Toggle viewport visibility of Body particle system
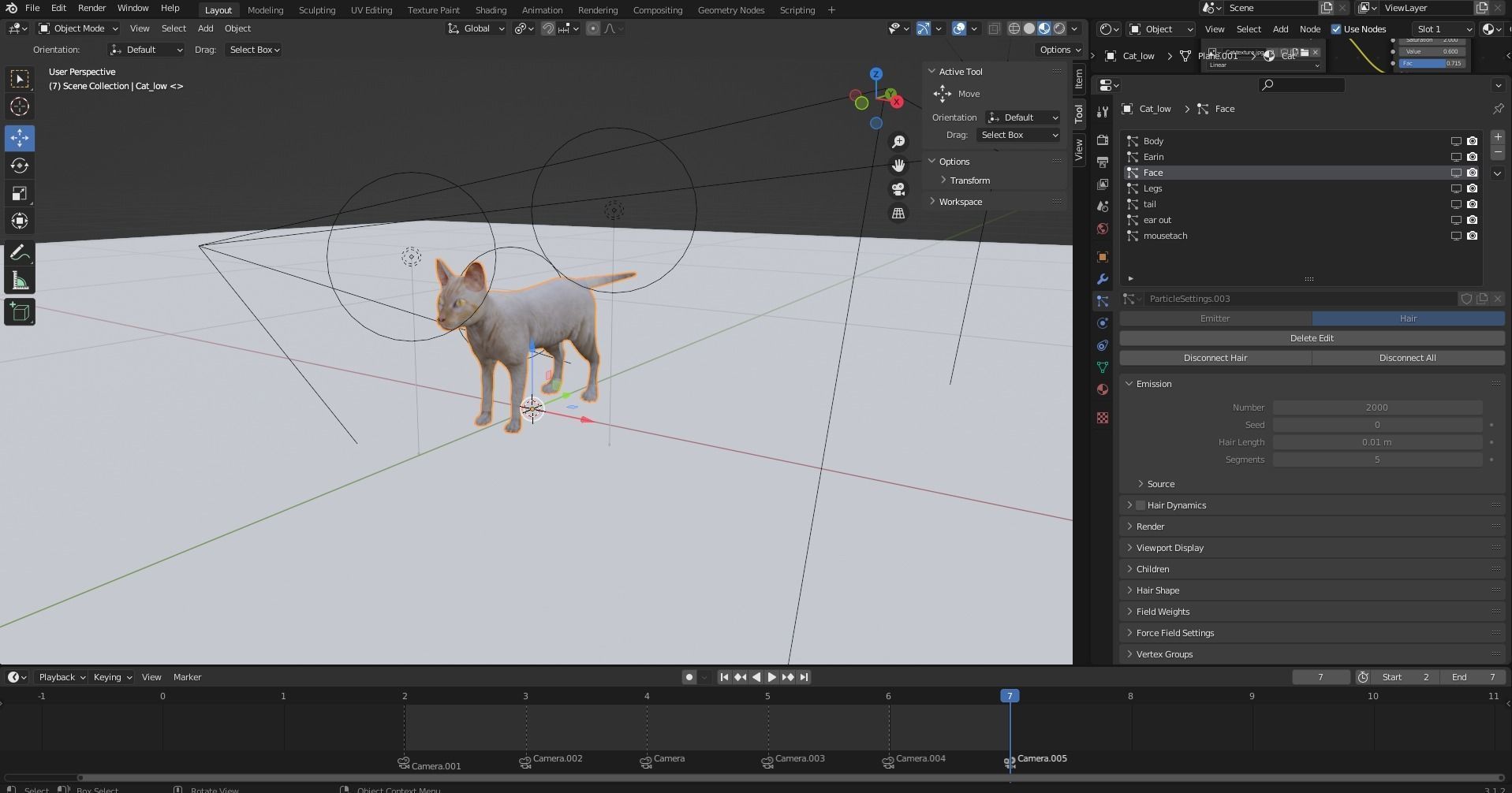The image size is (1512, 793). pyautogui.click(x=1456, y=141)
